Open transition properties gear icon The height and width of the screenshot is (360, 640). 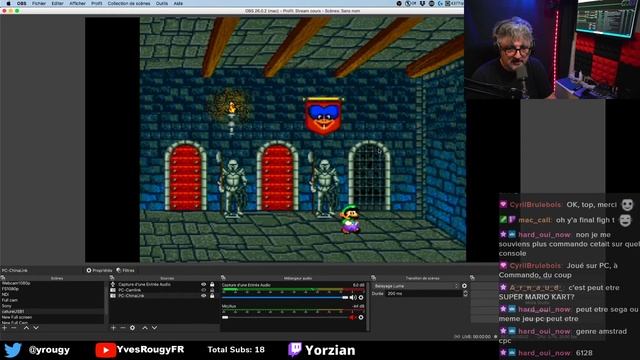pos(464,286)
